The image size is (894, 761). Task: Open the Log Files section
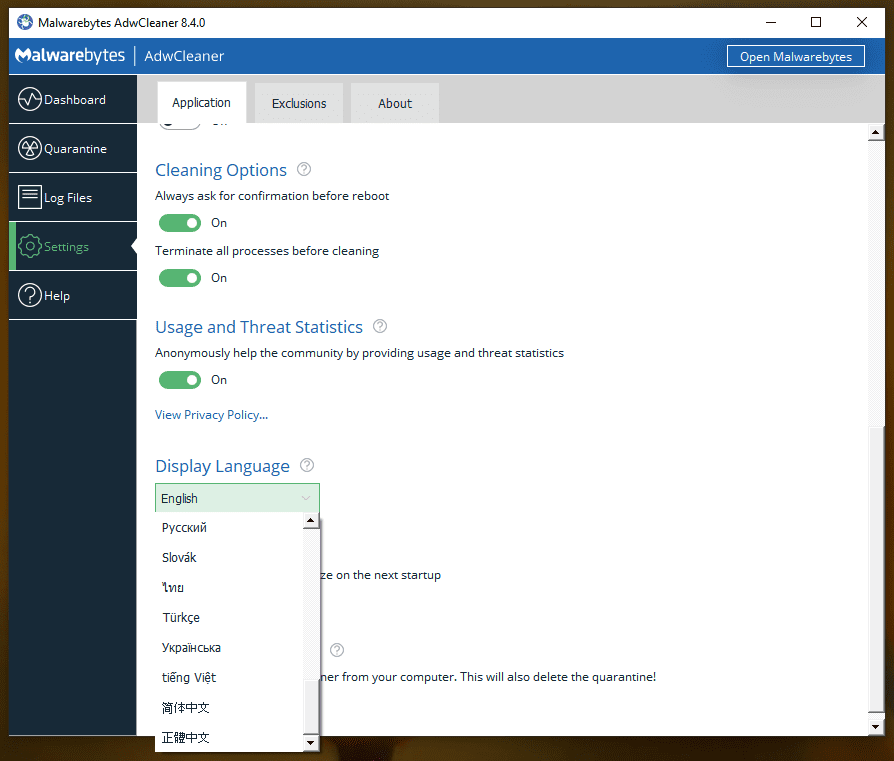point(73,197)
